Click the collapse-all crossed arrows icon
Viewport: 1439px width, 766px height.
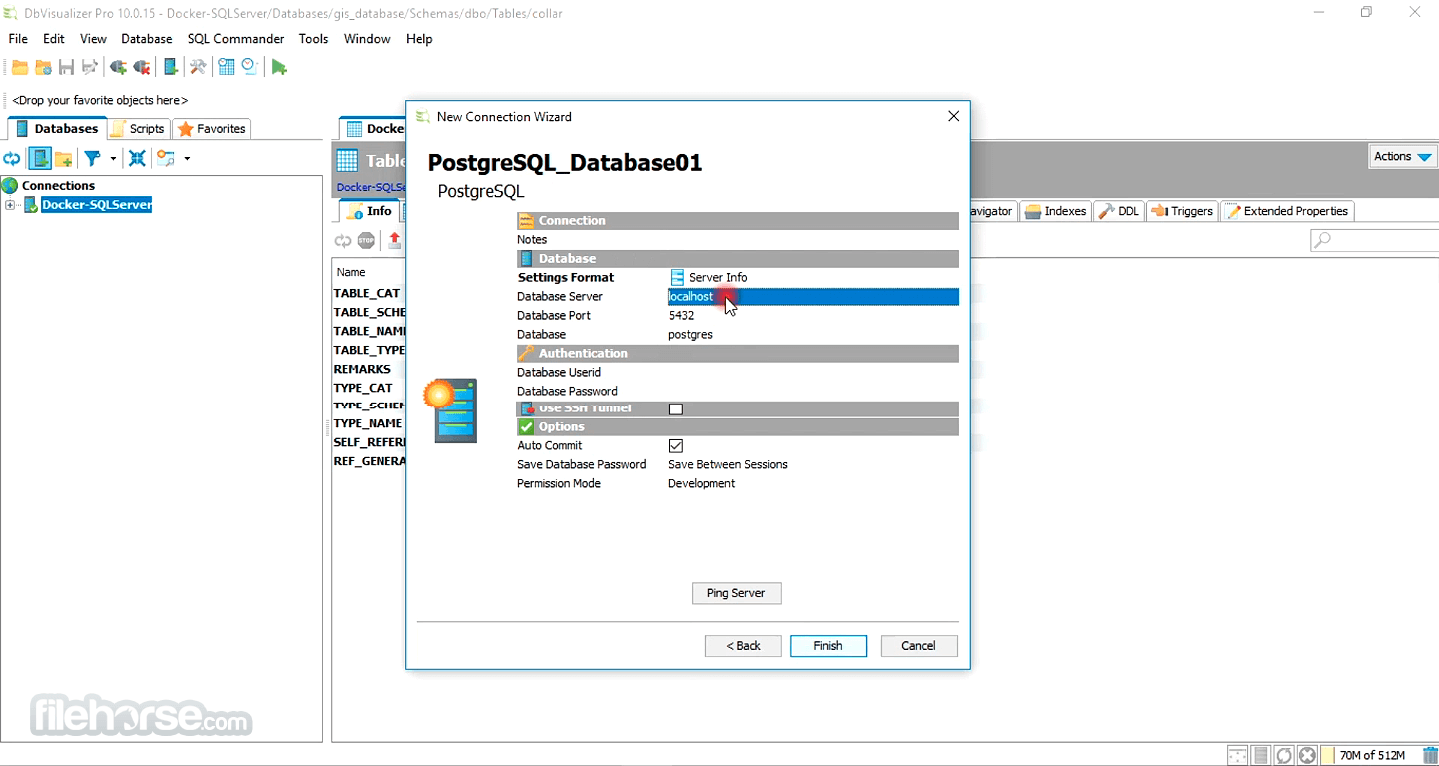[138, 158]
